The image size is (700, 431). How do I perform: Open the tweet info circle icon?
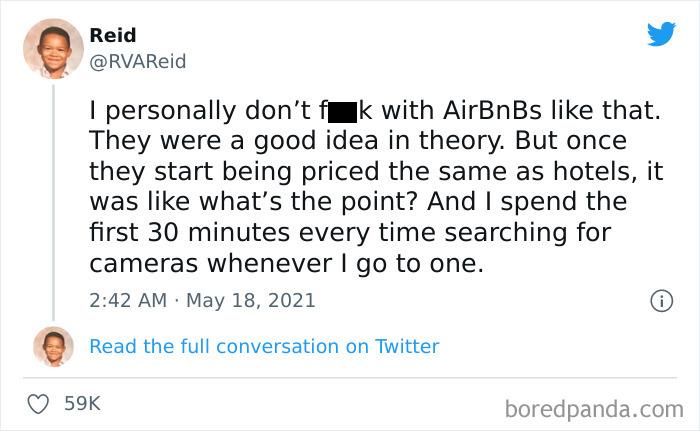click(x=661, y=301)
